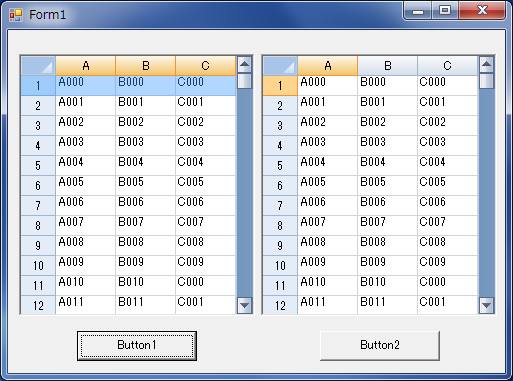The height and width of the screenshot is (381, 513).
Task: Click cell B001 in the right grid
Action: pyautogui.click(x=387, y=106)
